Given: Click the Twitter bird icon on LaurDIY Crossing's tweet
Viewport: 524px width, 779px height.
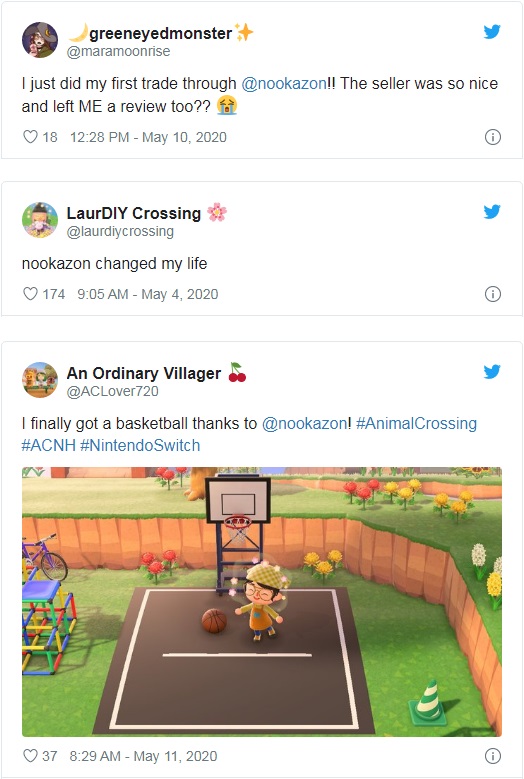Looking at the screenshot, I should (x=492, y=212).
